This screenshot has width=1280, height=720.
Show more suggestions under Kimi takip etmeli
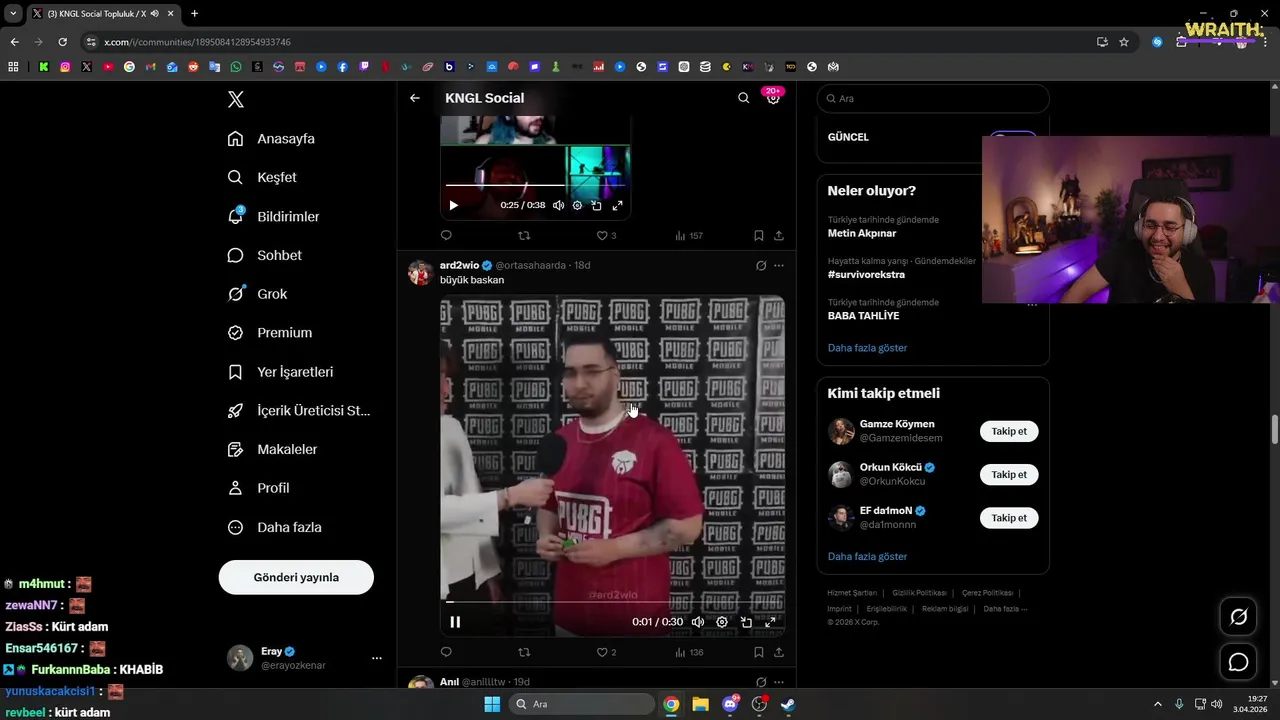tap(867, 556)
